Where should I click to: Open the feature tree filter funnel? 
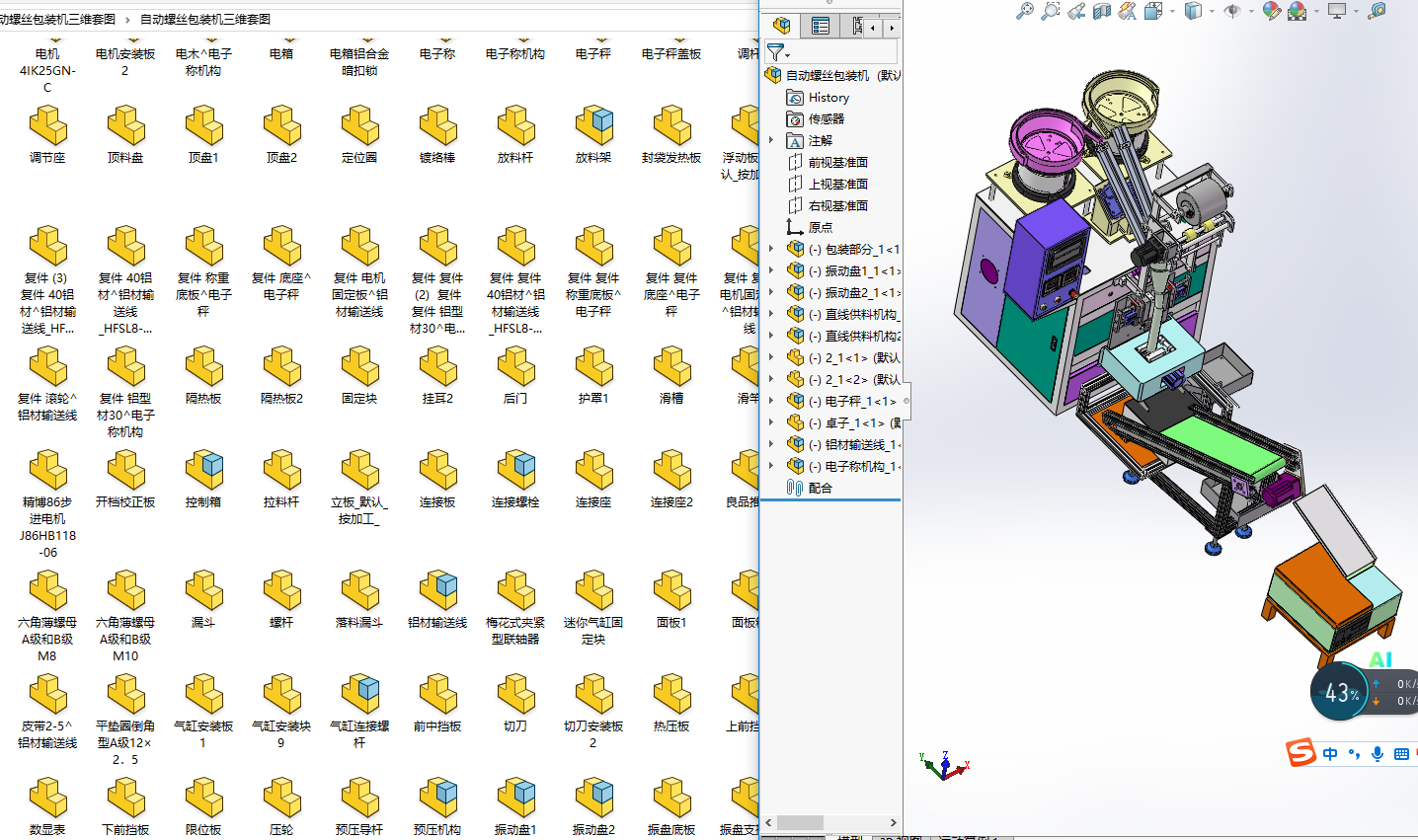(778, 52)
